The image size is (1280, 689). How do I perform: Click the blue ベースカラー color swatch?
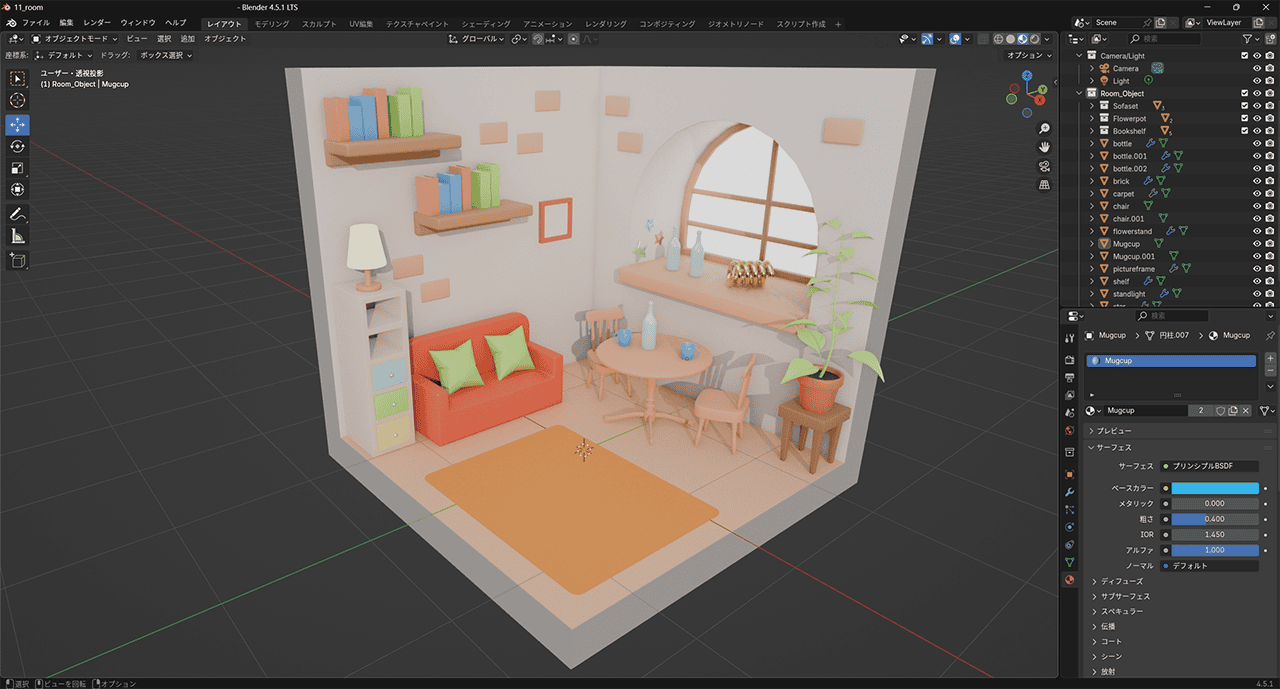coord(1214,488)
